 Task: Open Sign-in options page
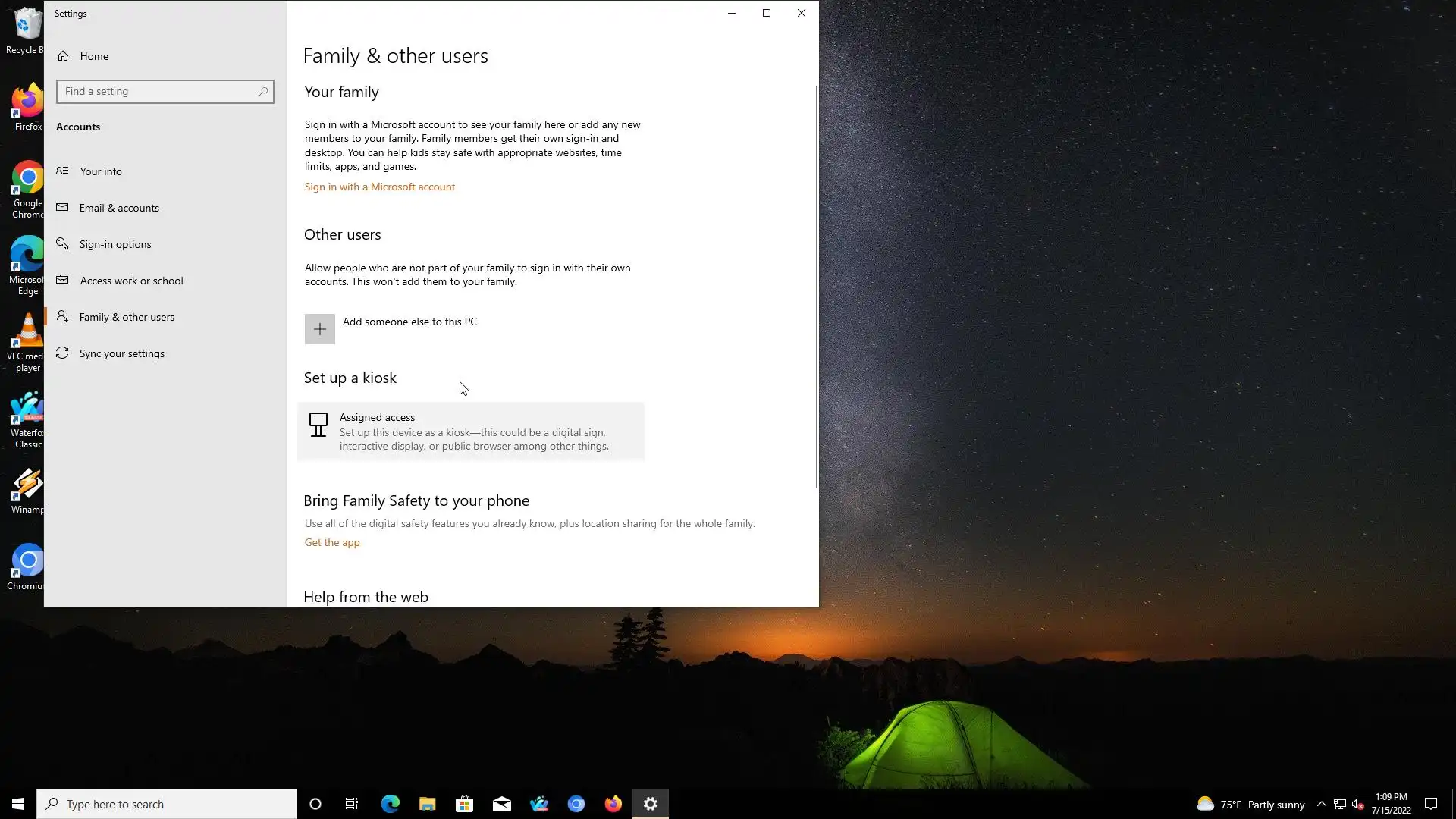115,244
